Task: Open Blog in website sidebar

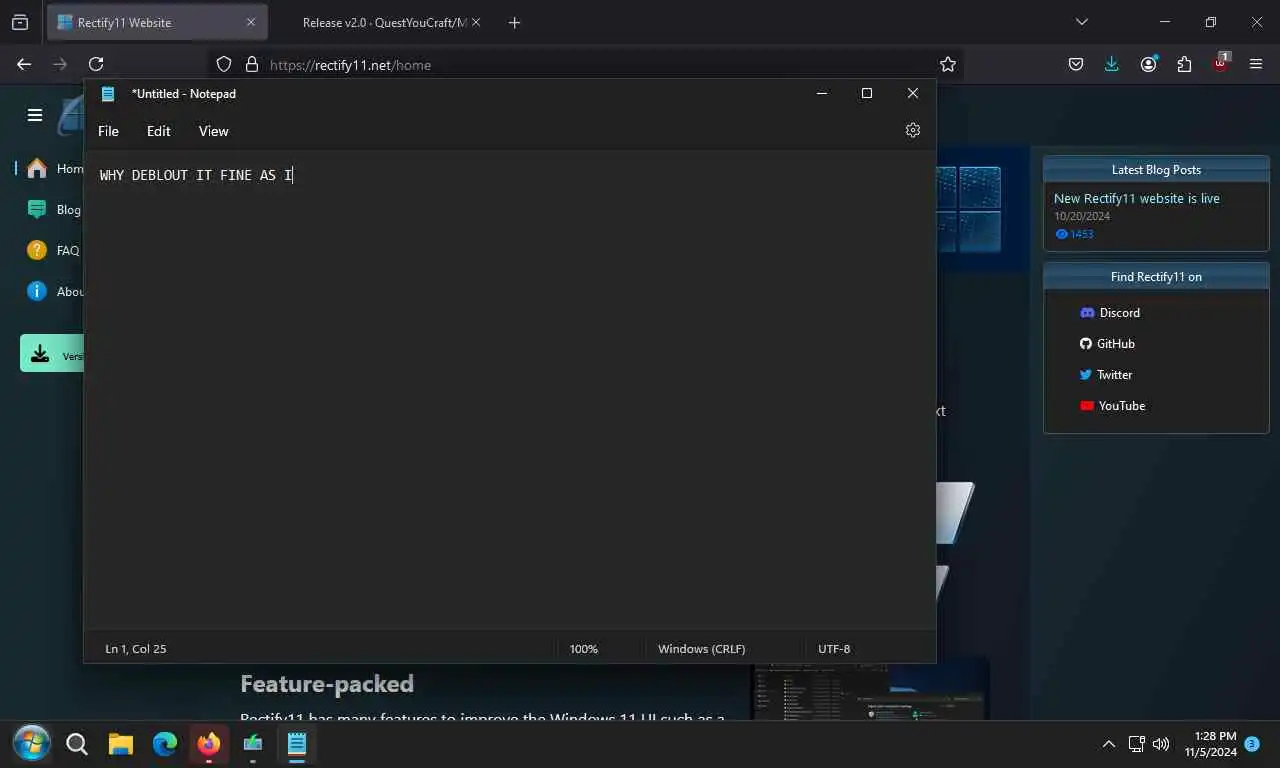Action: click(55, 209)
